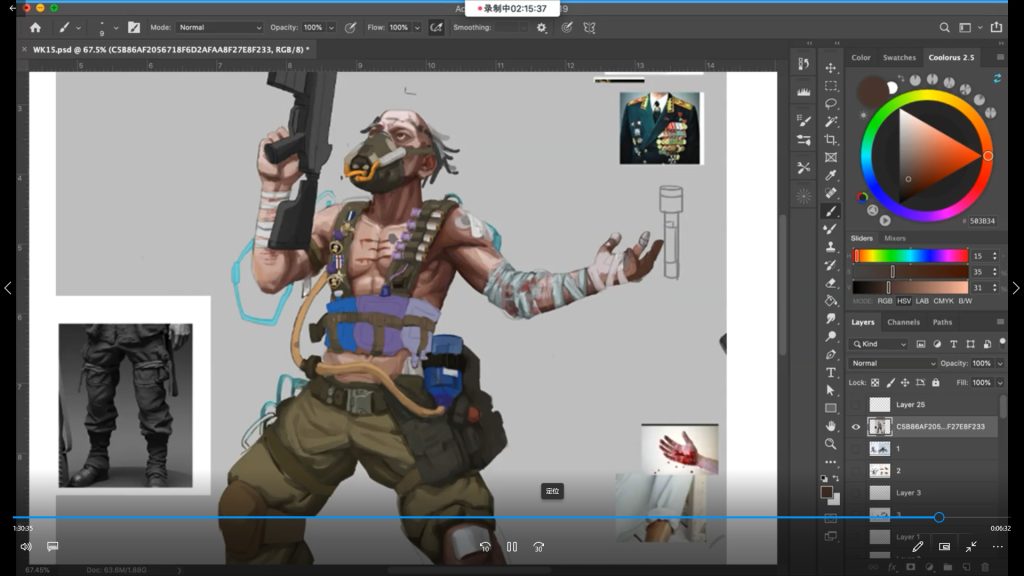Viewport: 1024px width, 576px height.
Task: Select the Move tool
Action: click(x=831, y=68)
